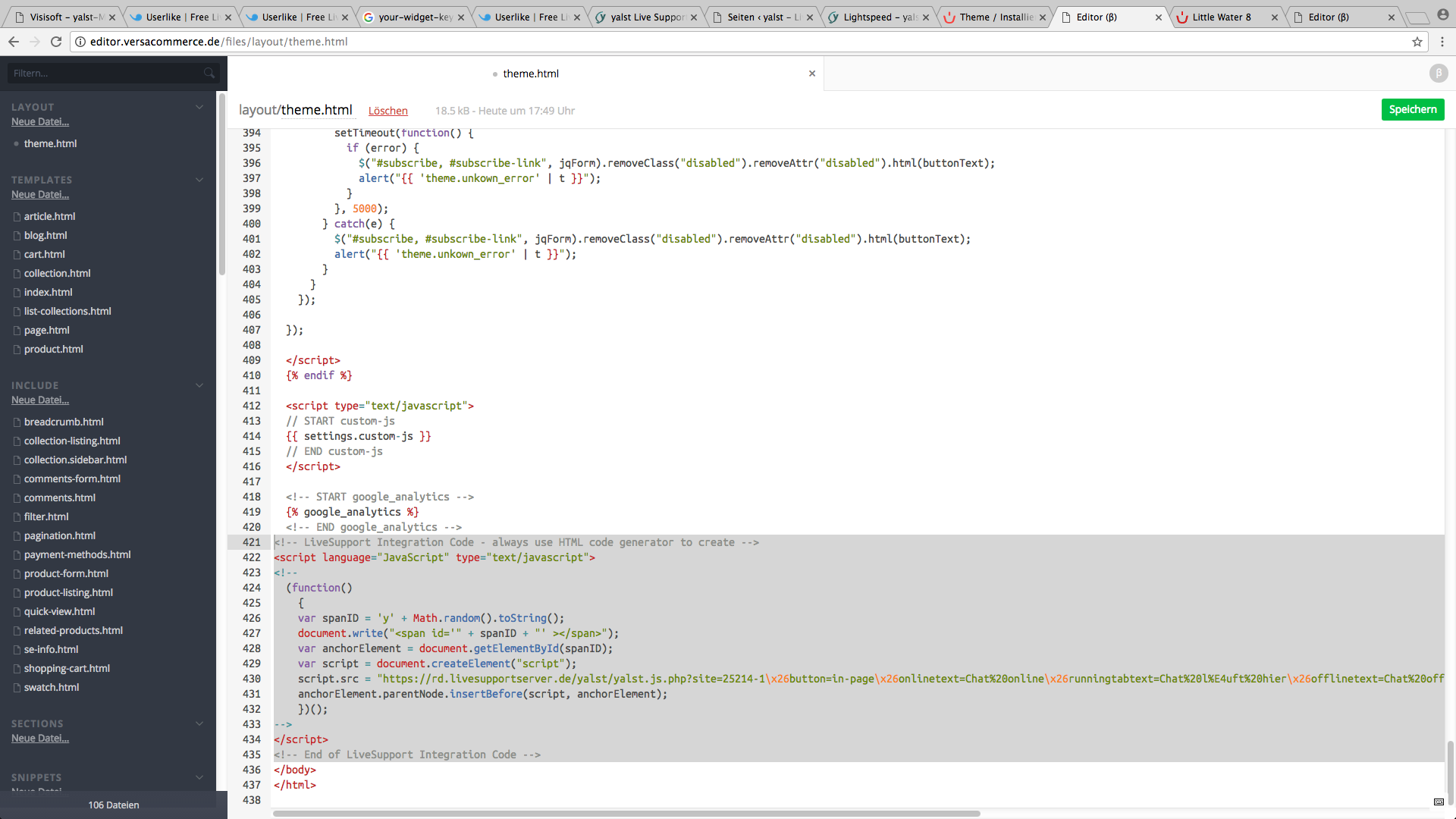This screenshot has height=819, width=1456.
Task: Collapse the TEMPLATES section
Action: (199, 180)
